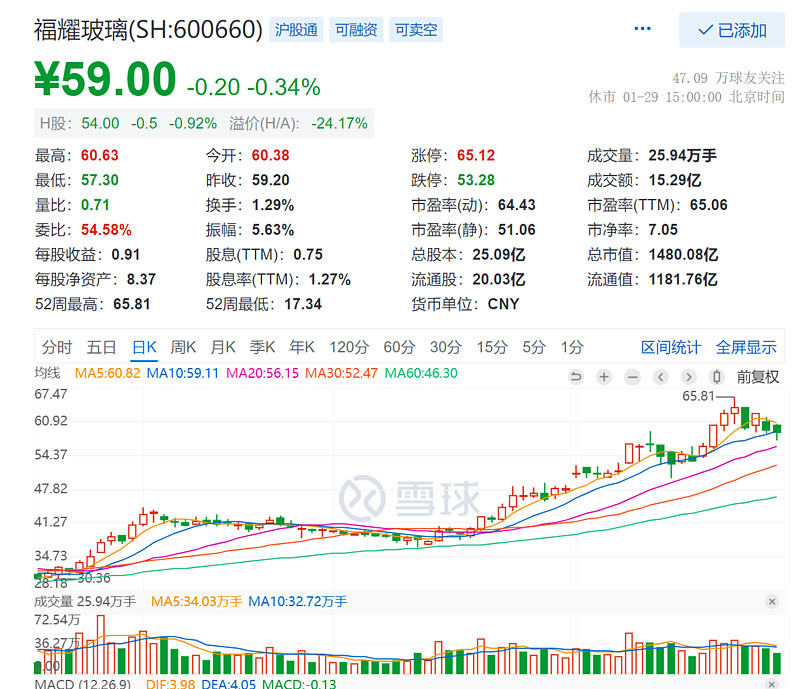Click the MACD (12,26,9) indicator label
This screenshot has width=800, height=689.
(83, 683)
